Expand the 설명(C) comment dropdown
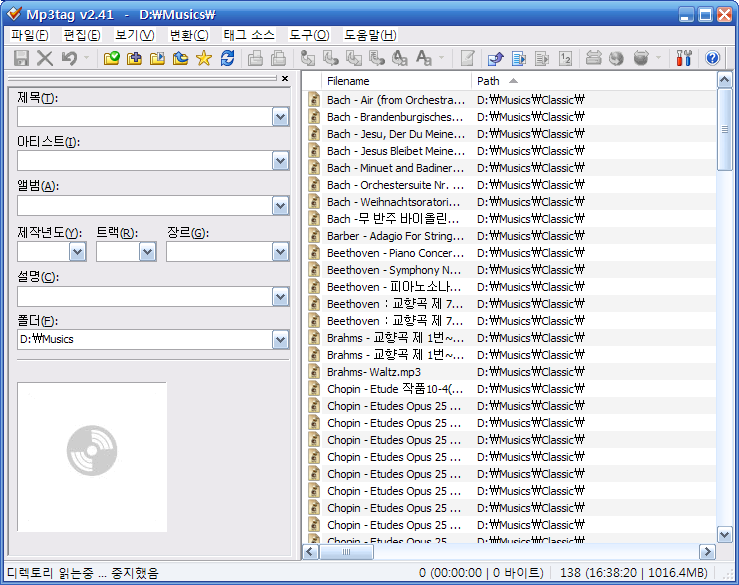739x585 pixels. pyautogui.click(x=280, y=297)
